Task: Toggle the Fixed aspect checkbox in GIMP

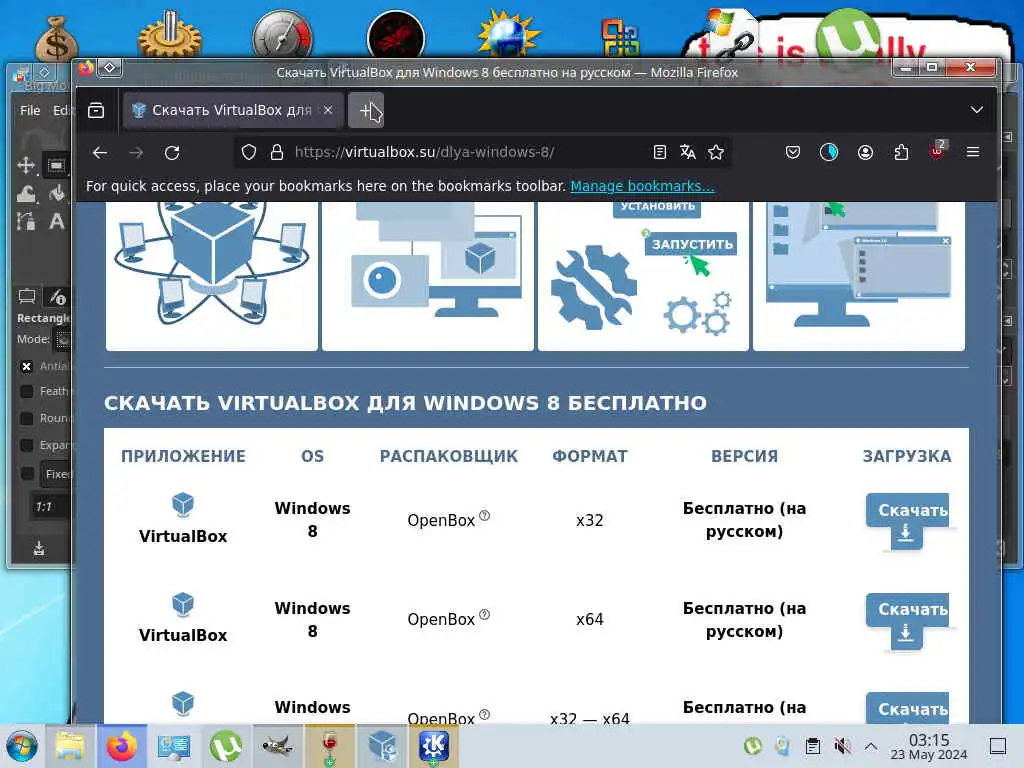Action: [27, 473]
